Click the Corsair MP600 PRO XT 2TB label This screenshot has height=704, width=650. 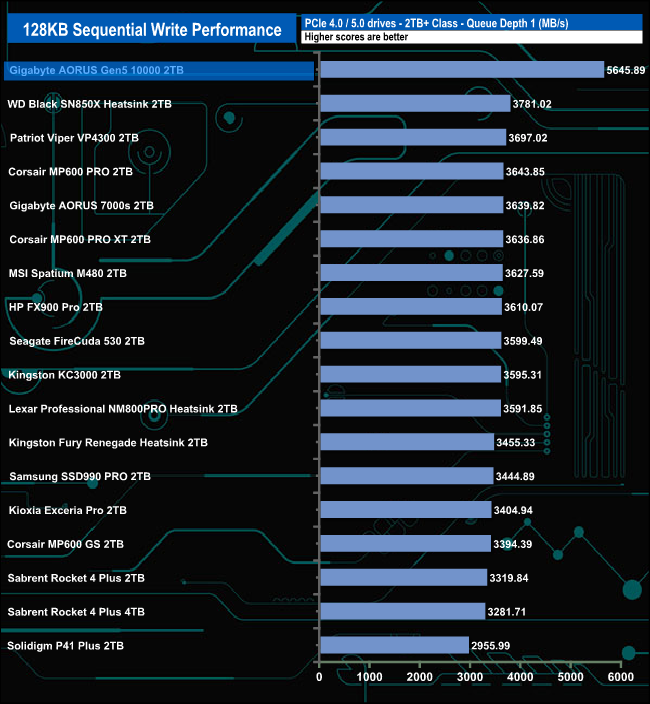click(x=80, y=239)
